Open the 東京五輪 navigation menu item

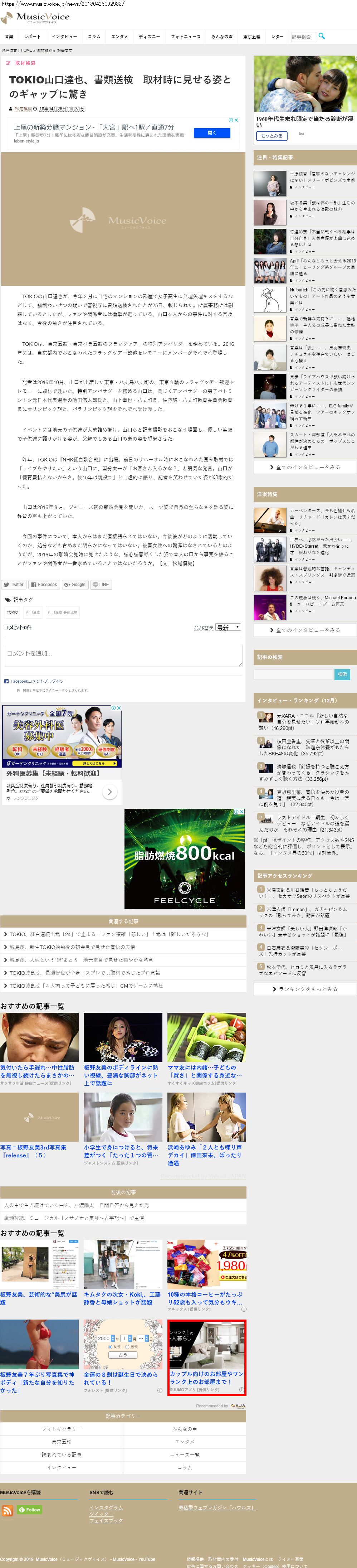coord(252,37)
